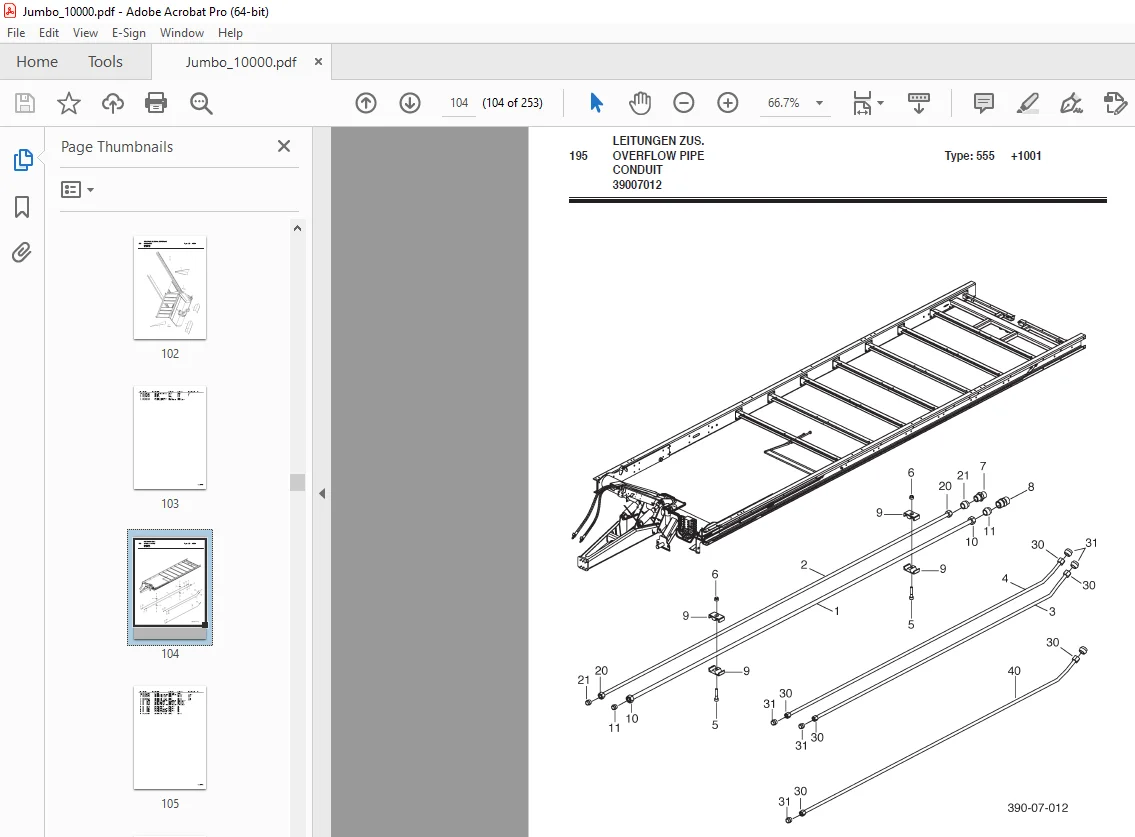Go to next page arrow
The height and width of the screenshot is (837, 1135).
coord(410,103)
